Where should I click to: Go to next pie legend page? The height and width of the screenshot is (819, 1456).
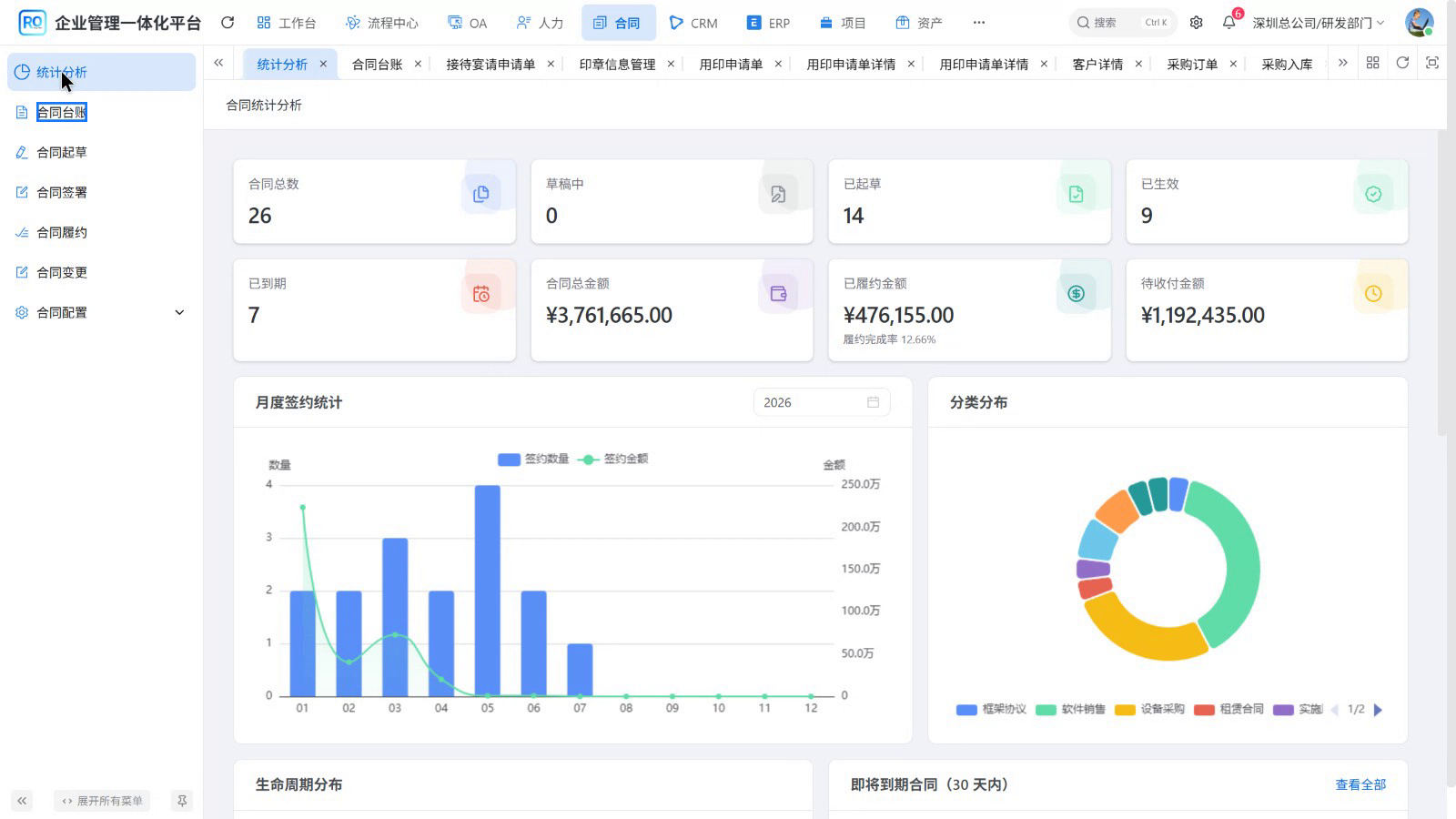pos(1378,710)
